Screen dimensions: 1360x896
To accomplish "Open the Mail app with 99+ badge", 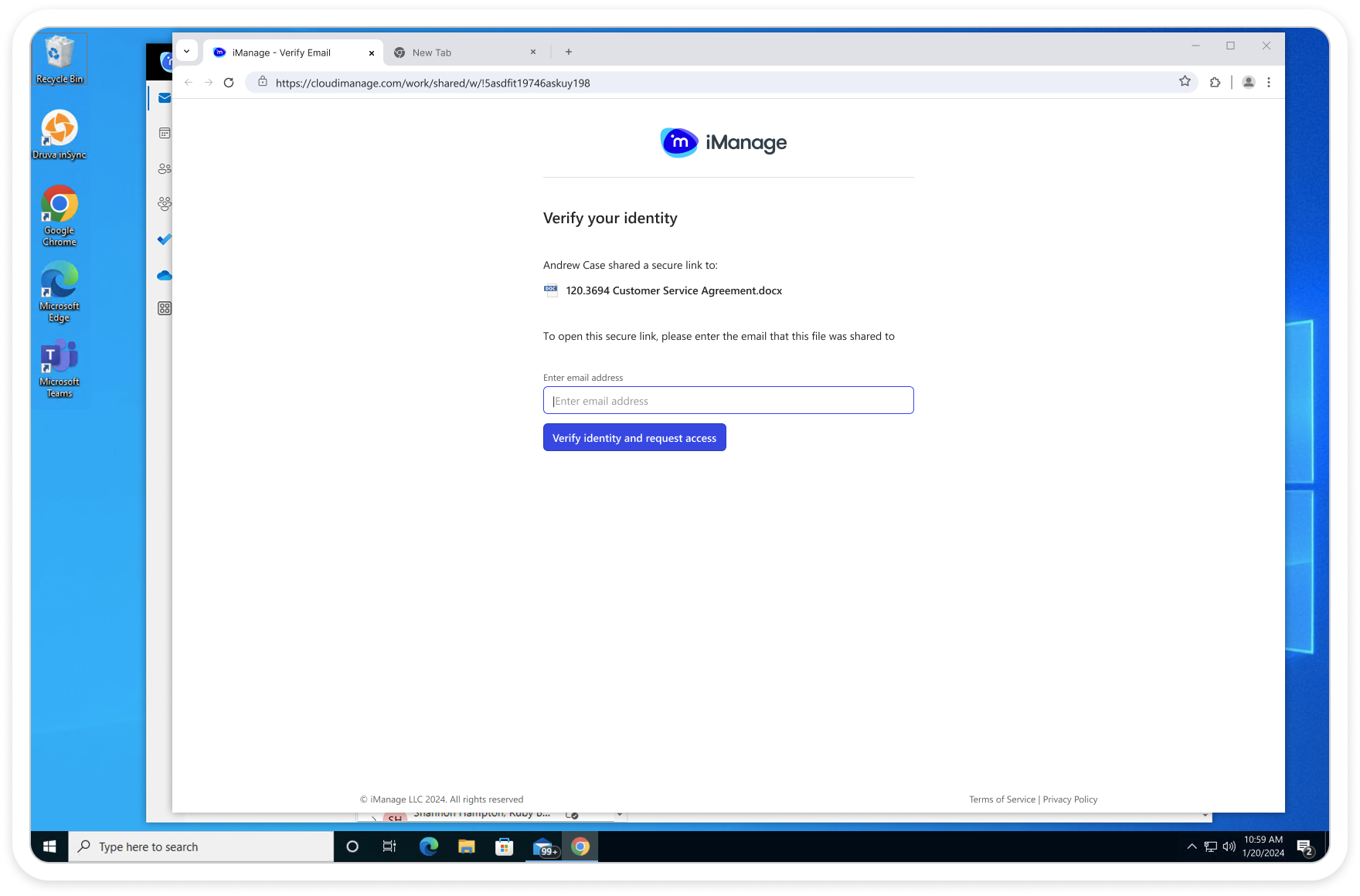I will [x=544, y=847].
